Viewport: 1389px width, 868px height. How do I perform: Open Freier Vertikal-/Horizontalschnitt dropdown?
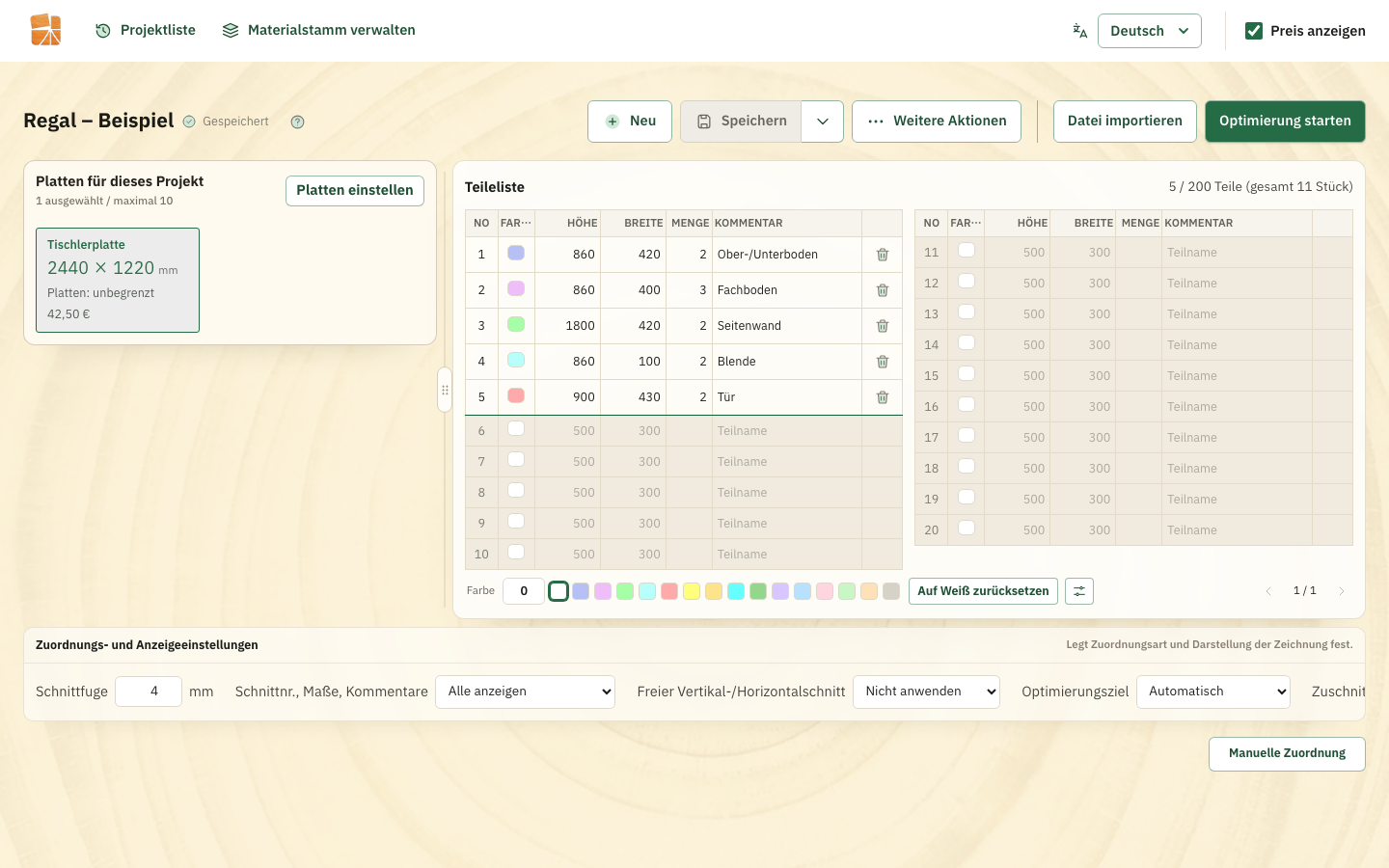pos(926,692)
